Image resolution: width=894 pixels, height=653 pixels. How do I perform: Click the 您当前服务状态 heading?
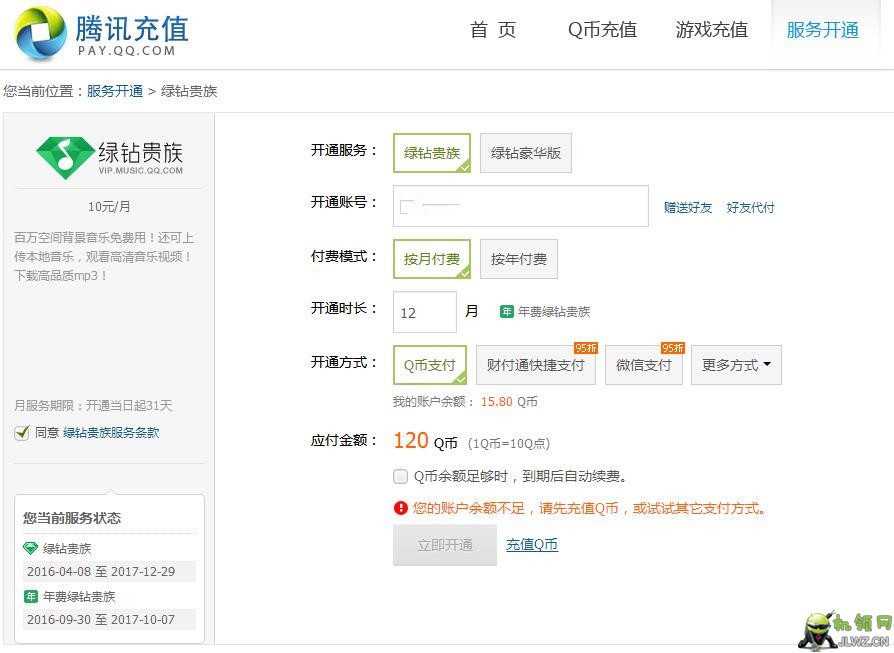(72, 518)
